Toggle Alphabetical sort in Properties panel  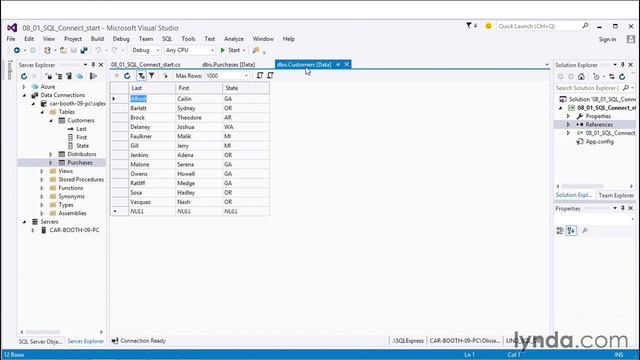coord(571,231)
